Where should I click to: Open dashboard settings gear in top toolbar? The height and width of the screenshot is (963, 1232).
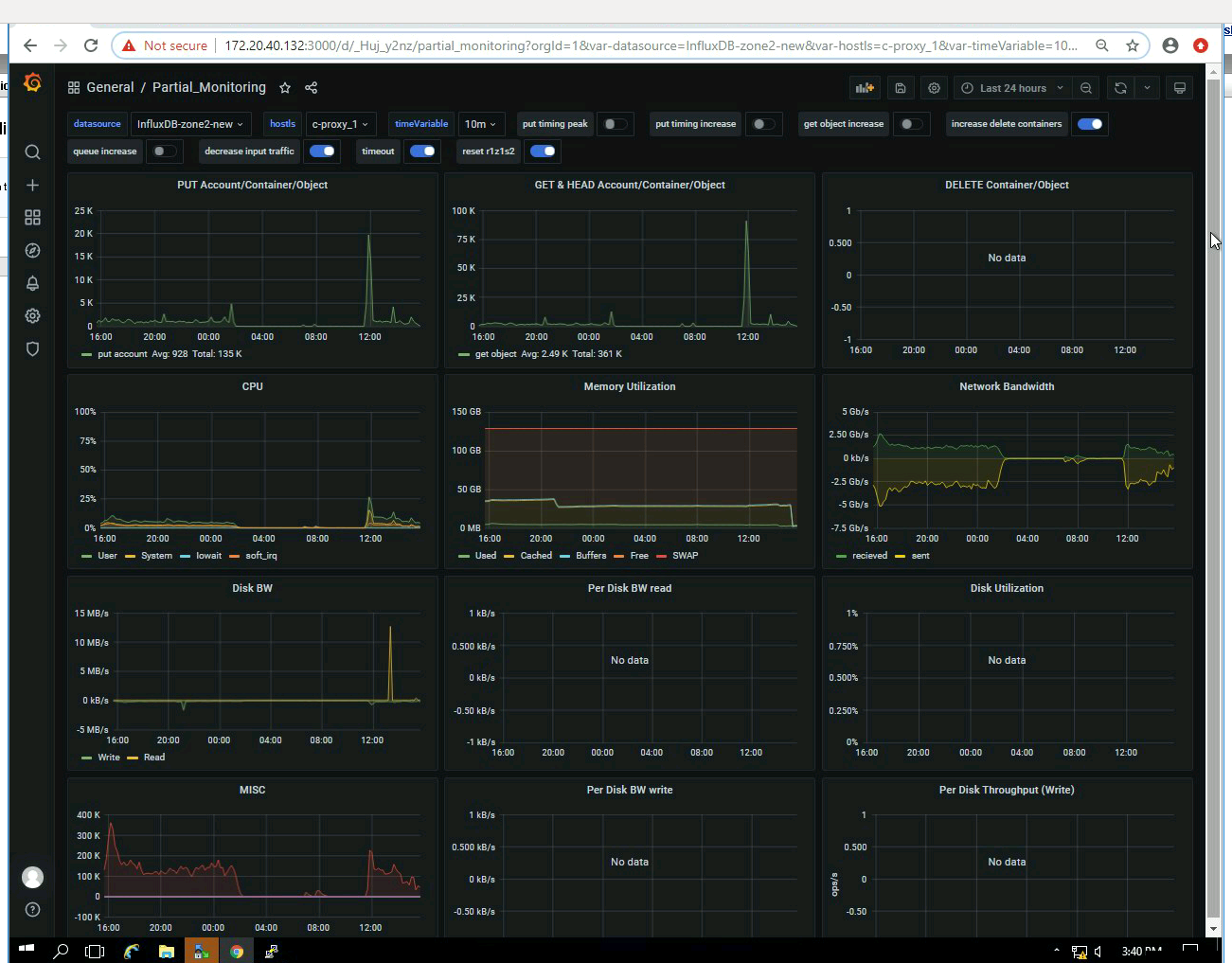(934, 88)
